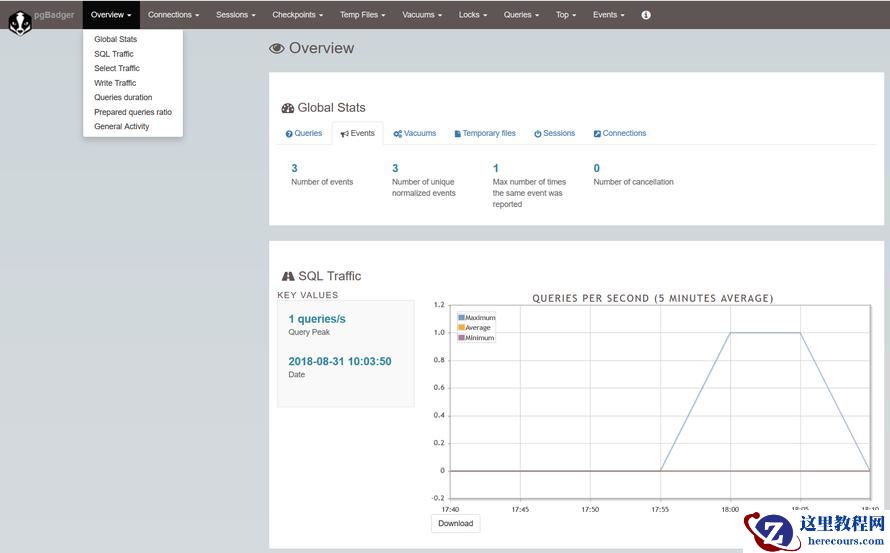Toggle the Average series in chart legend
890x553 pixels.
tap(477, 328)
